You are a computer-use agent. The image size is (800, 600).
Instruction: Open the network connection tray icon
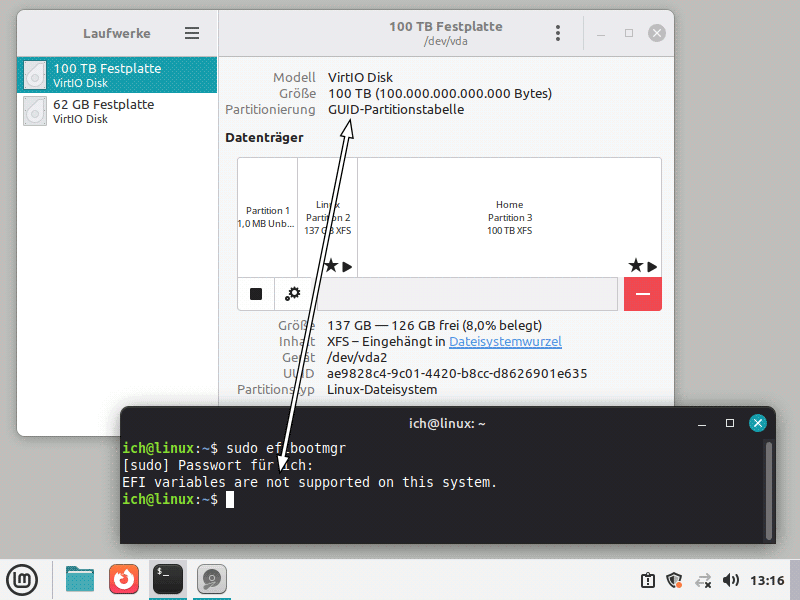[x=703, y=580]
